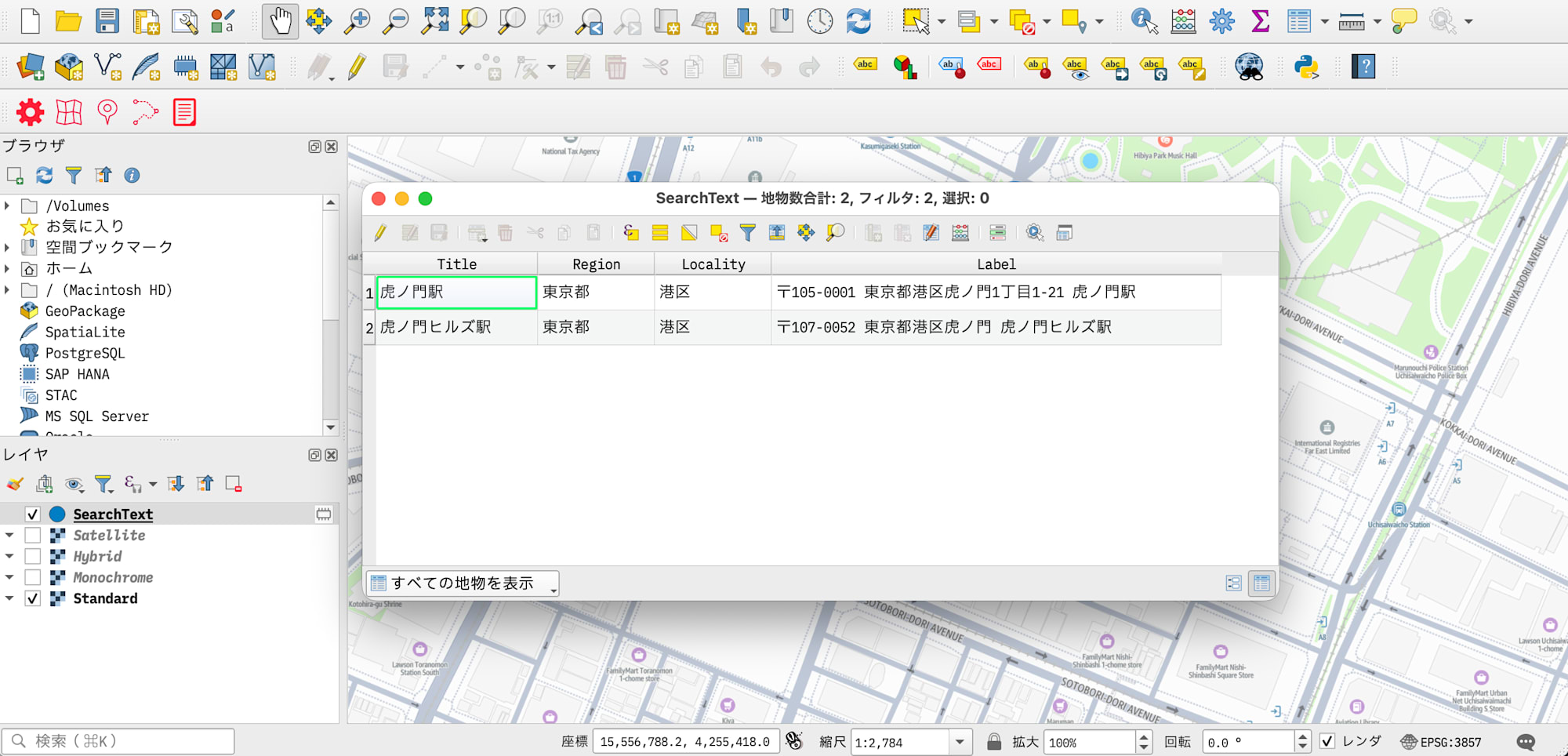
Task: Click the Refresh map icon
Action: tap(858, 21)
